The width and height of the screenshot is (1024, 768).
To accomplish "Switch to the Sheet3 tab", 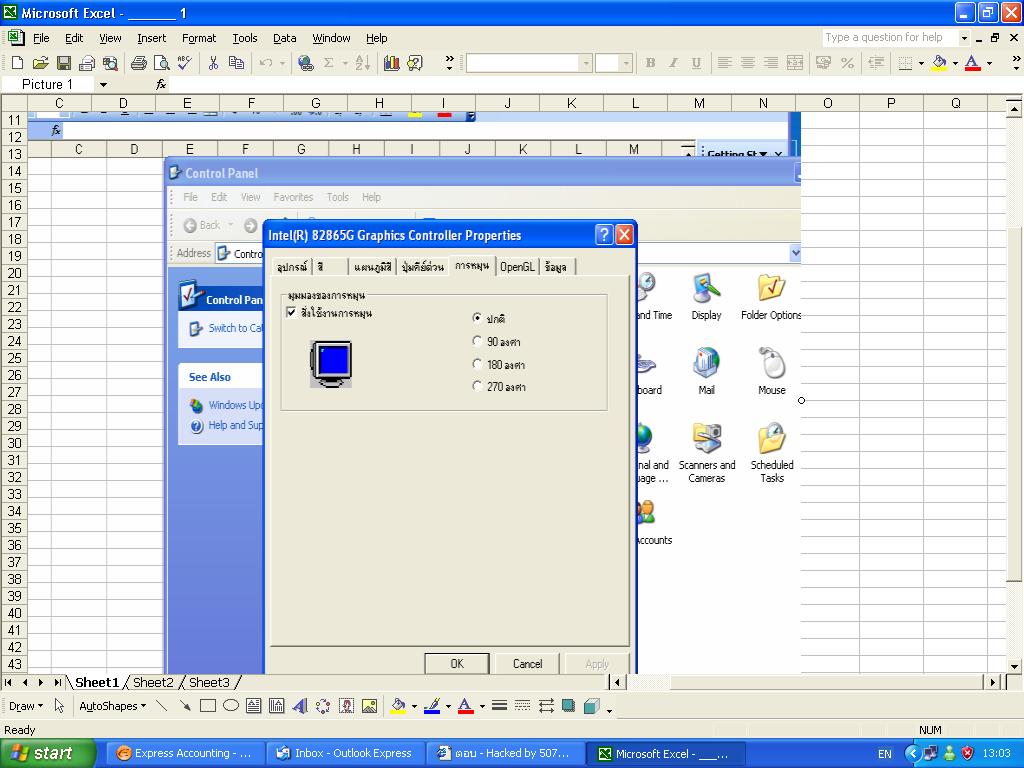I will pos(209,682).
